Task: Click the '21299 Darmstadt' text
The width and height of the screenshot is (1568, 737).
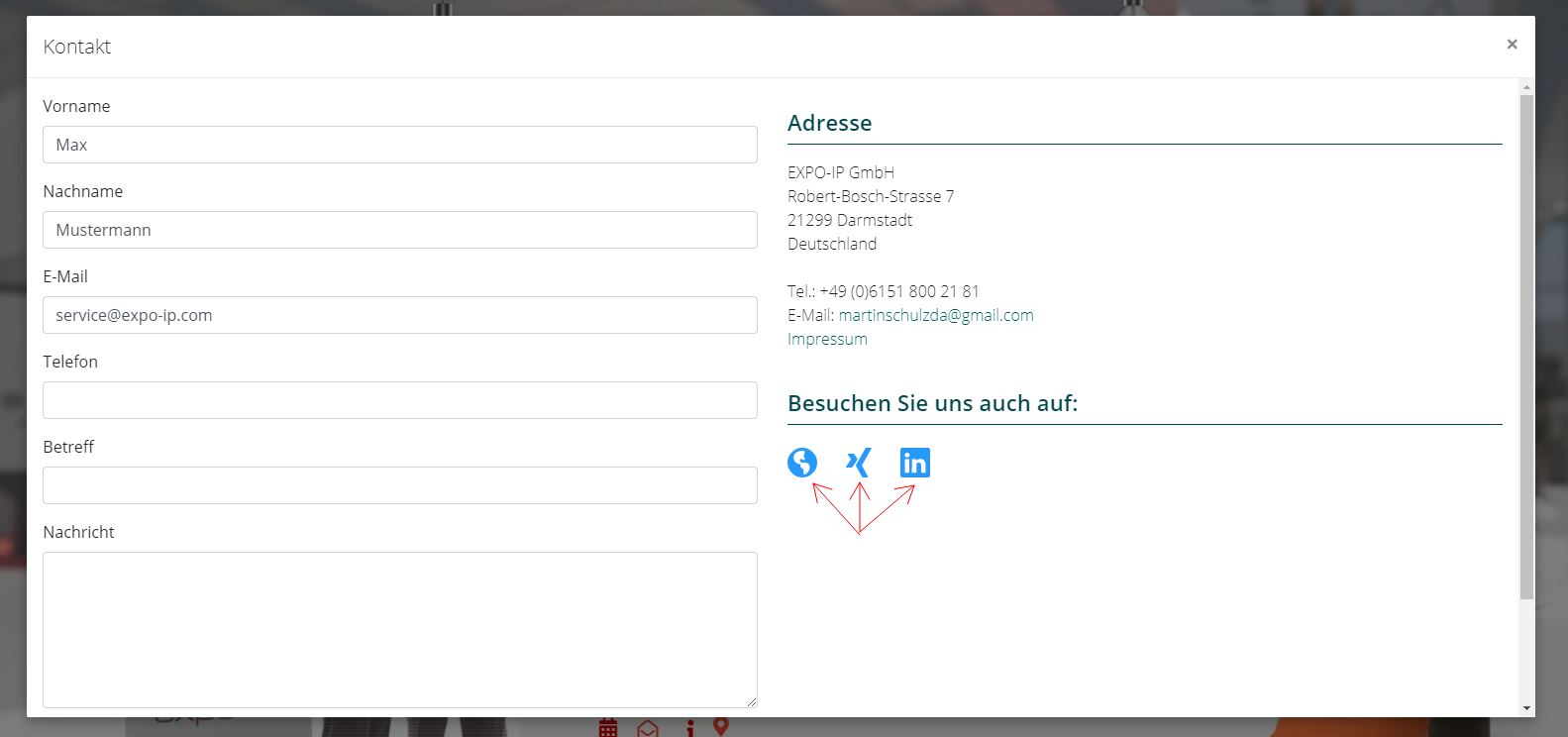Action: click(x=850, y=220)
